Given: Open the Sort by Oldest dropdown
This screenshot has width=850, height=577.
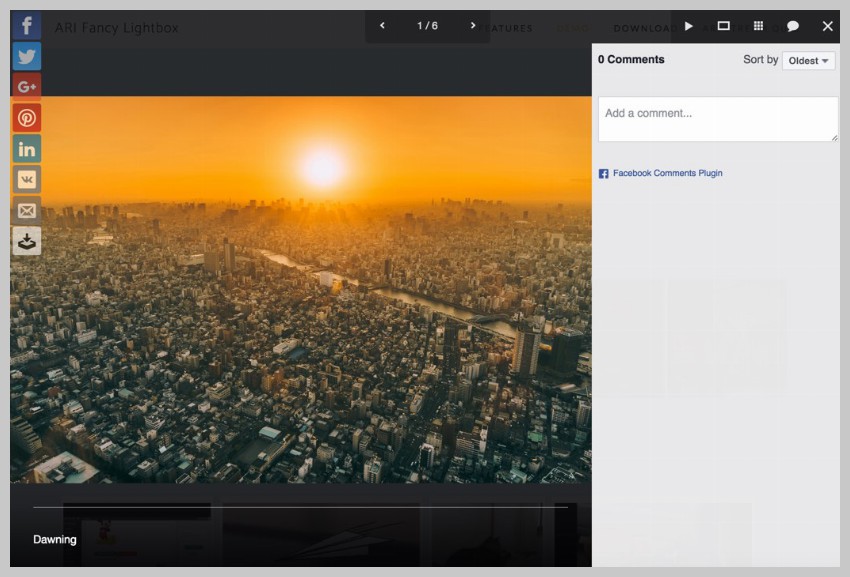Looking at the screenshot, I should 808,61.
